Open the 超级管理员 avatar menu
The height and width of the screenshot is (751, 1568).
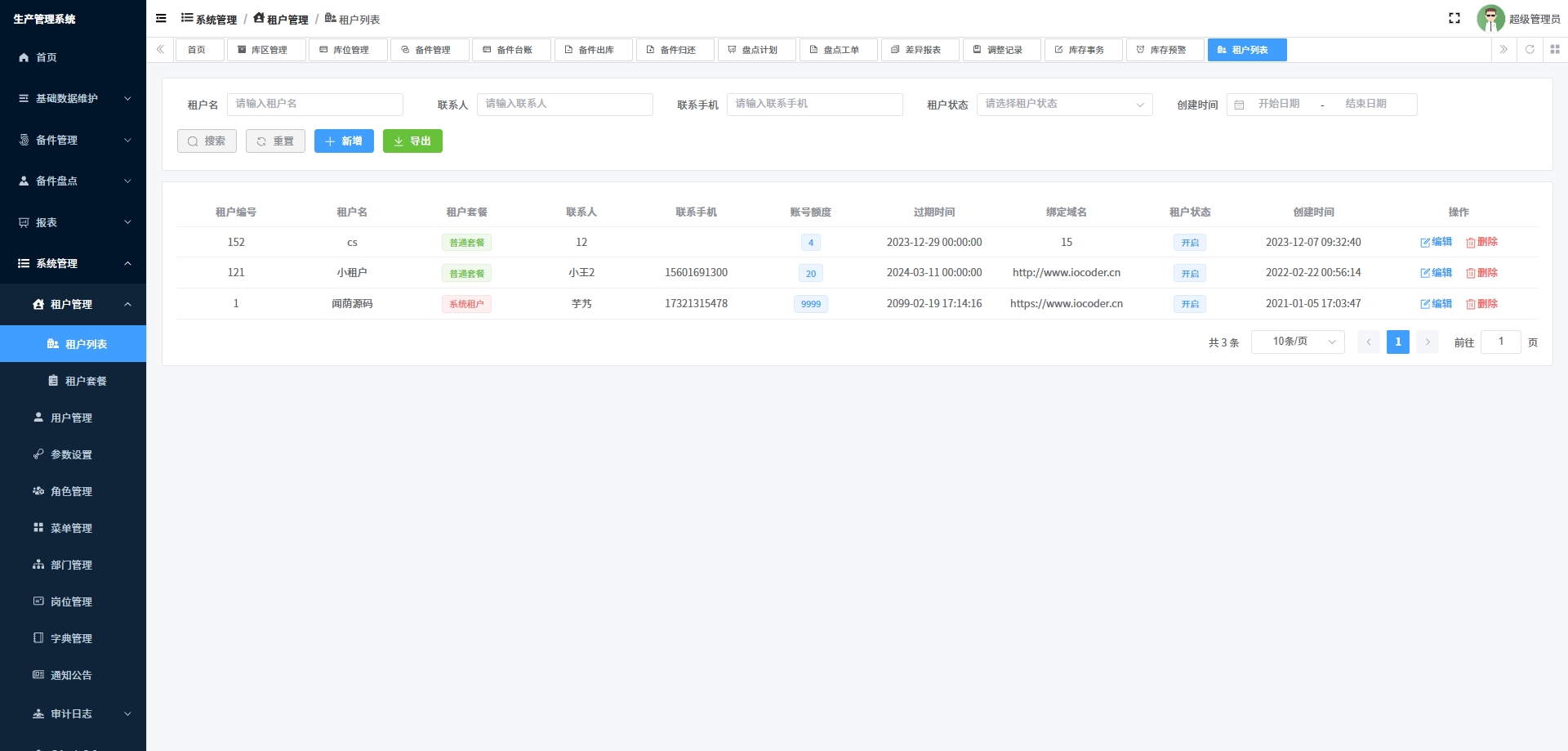[x=1518, y=19]
